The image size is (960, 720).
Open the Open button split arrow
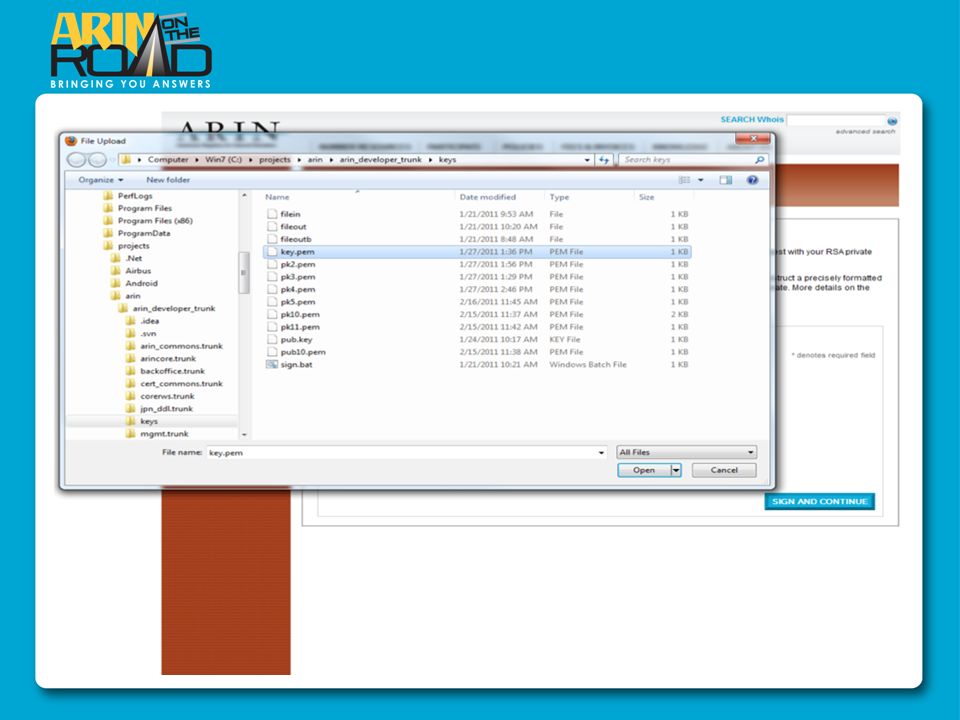point(676,470)
